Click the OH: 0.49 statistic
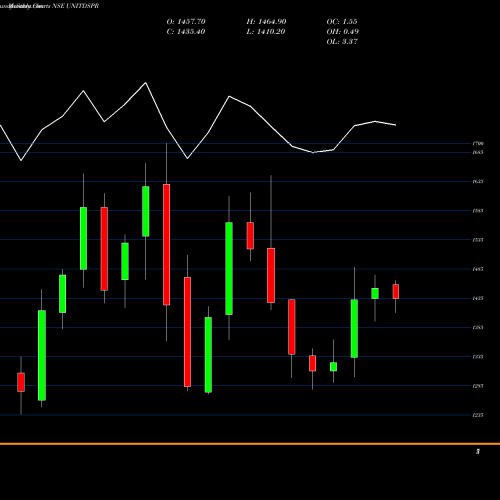Image resolution: width=500 pixels, height=500 pixels. [x=342, y=32]
